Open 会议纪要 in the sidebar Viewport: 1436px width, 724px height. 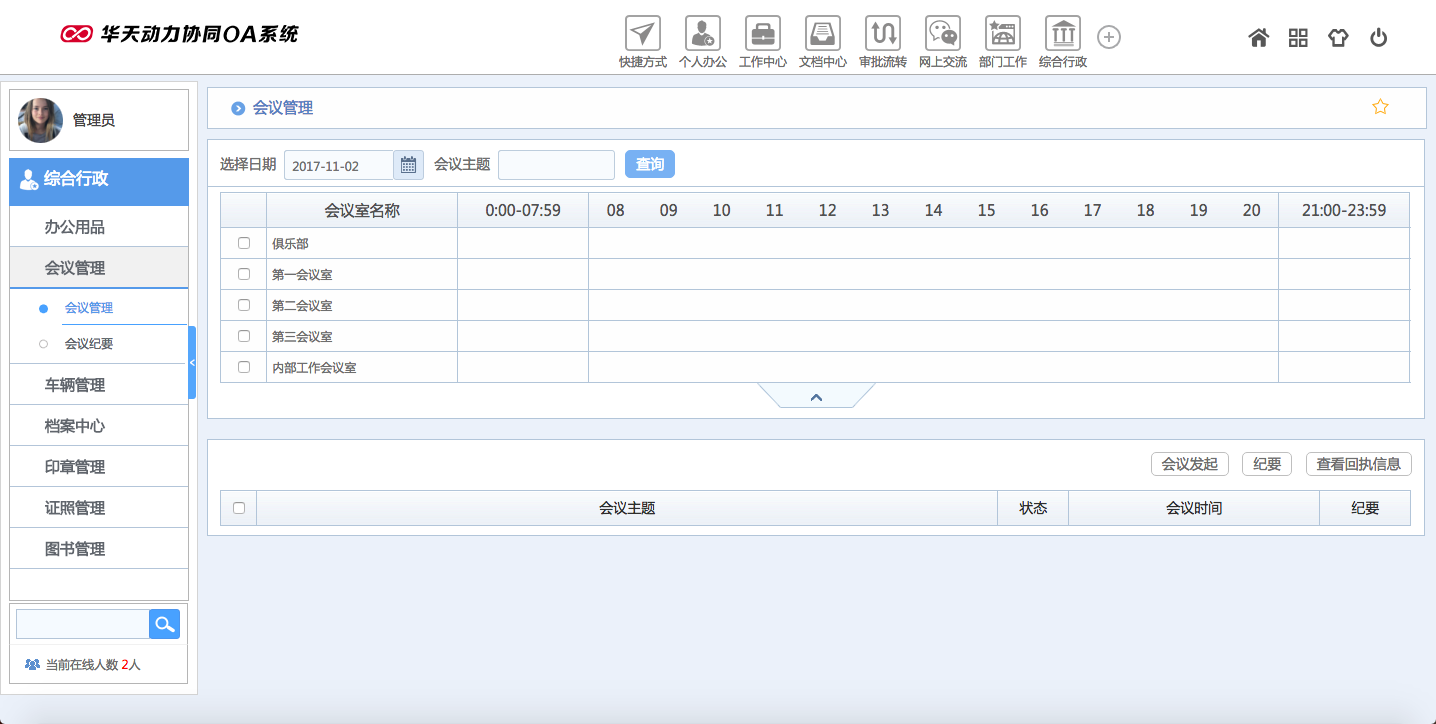pyautogui.click(x=89, y=344)
